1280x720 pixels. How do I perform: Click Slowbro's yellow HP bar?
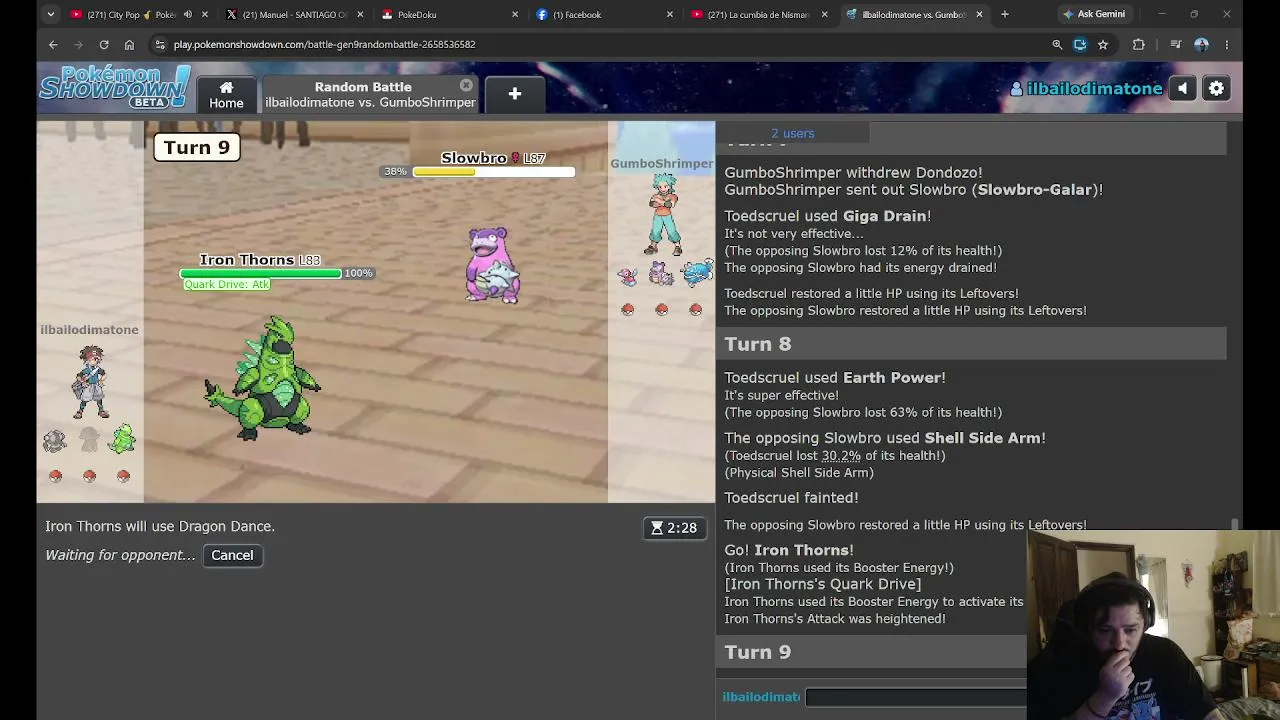[493, 172]
